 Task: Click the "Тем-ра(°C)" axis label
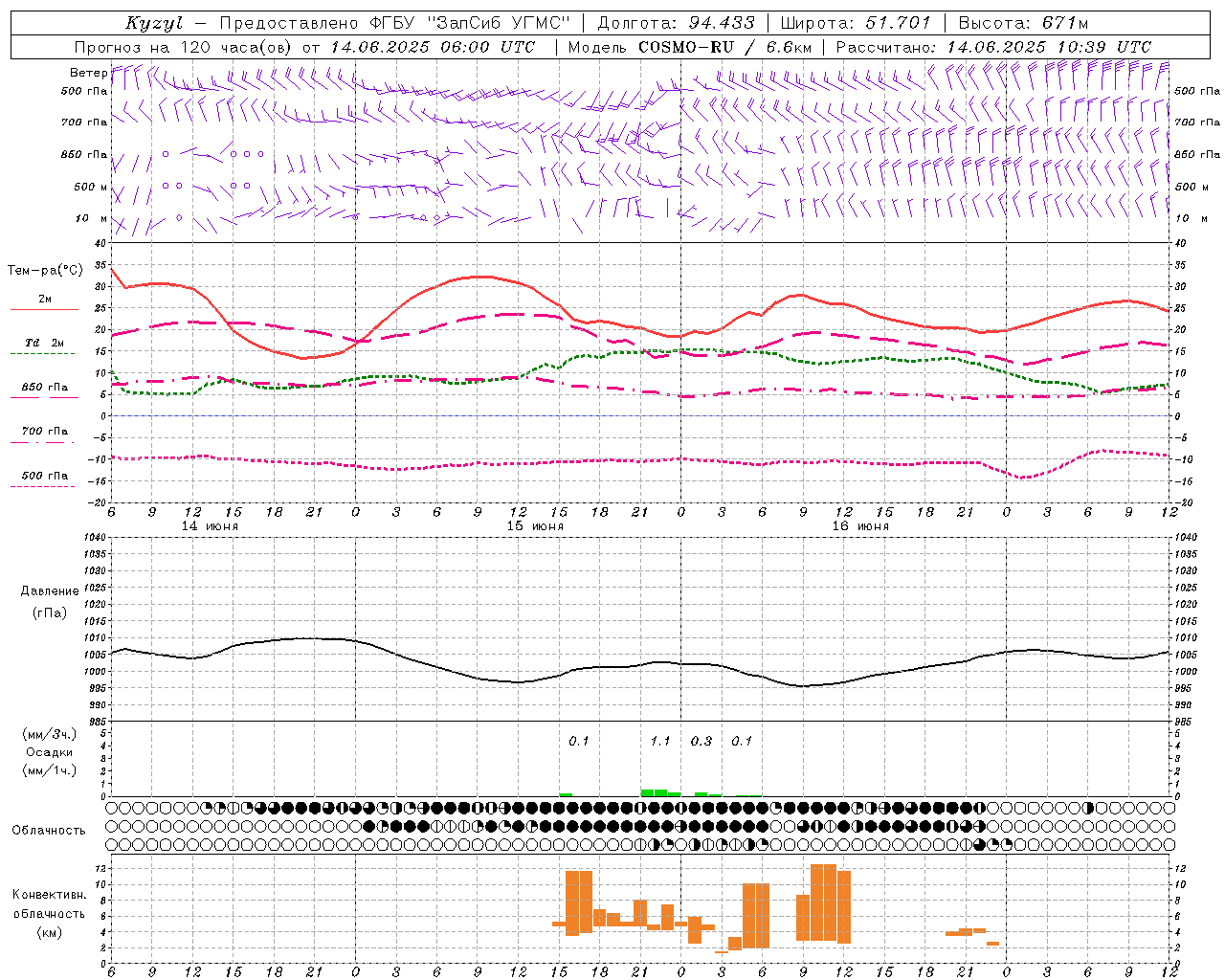pyautogui.click(x=45, y=271)
